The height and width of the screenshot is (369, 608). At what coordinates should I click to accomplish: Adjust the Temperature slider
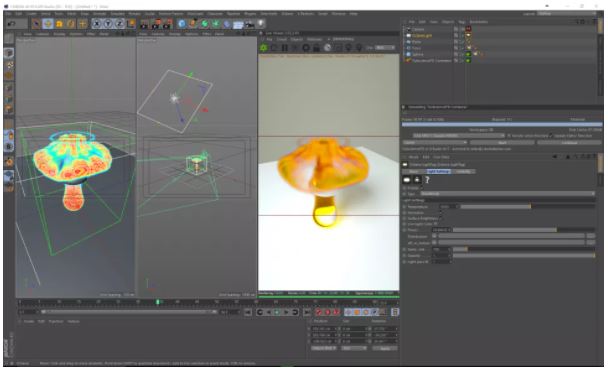(527, 207)
